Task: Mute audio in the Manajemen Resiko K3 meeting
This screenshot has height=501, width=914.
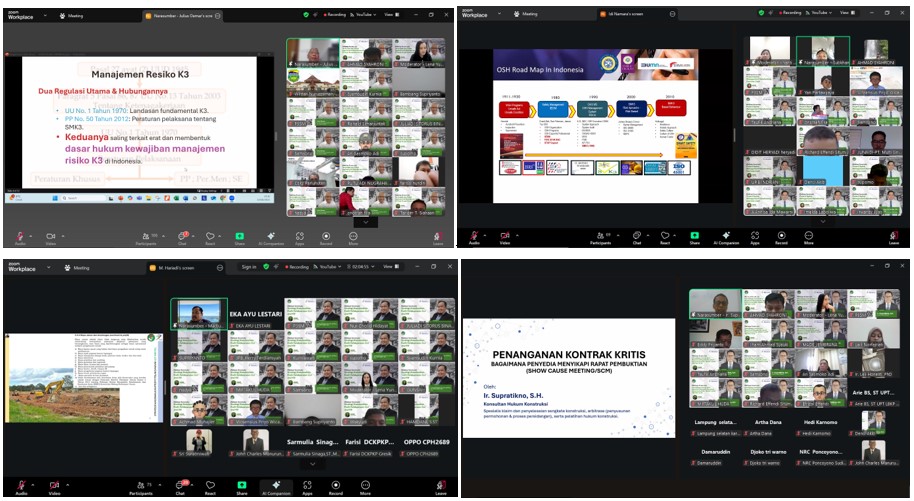Action: pos(20,236)
